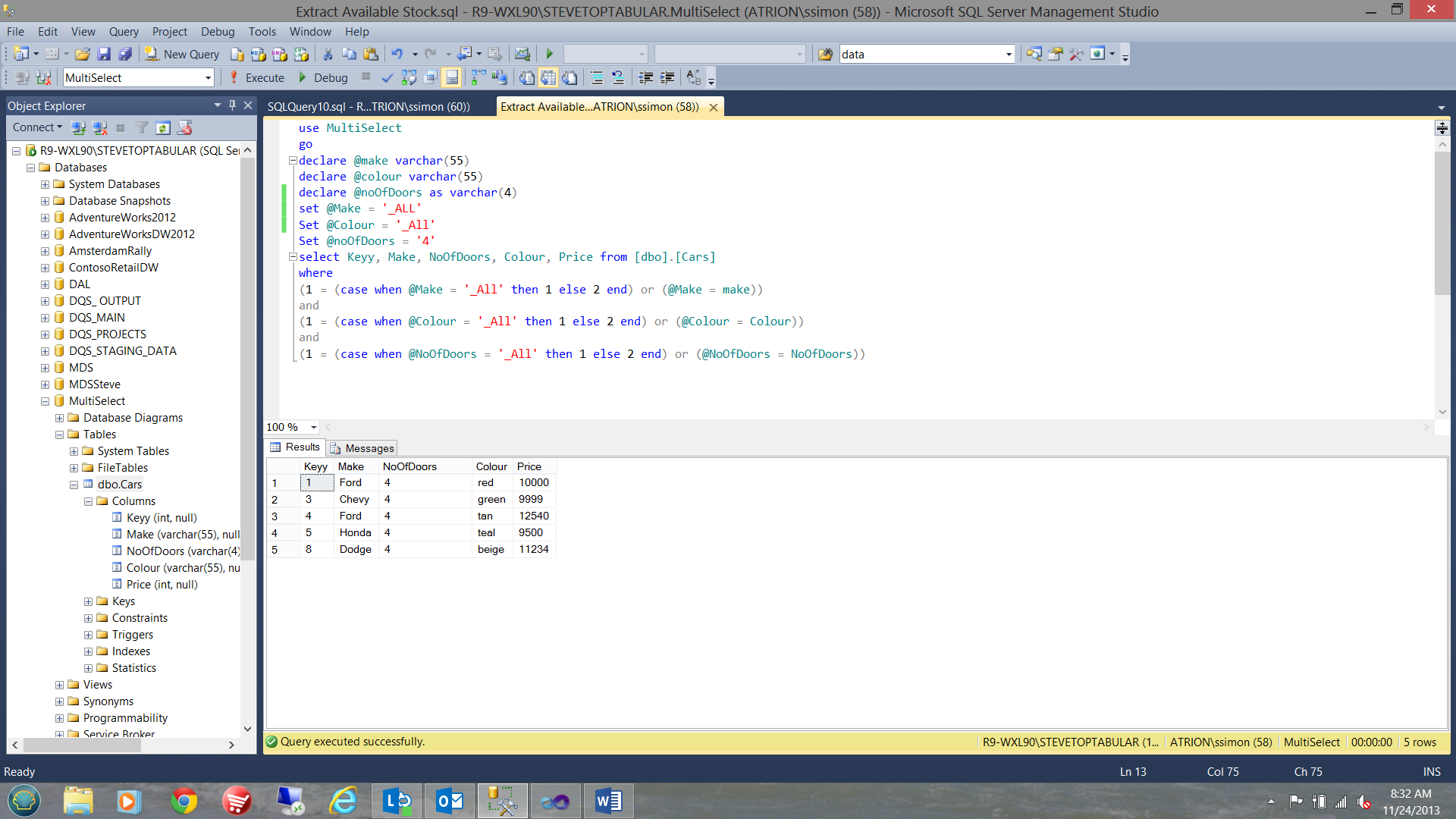Image resolution: width=1456 pixels, height=819 pixels.
Task: Toggle Results to Grid button
Action: pyautogui.click(x=548, y=77)
